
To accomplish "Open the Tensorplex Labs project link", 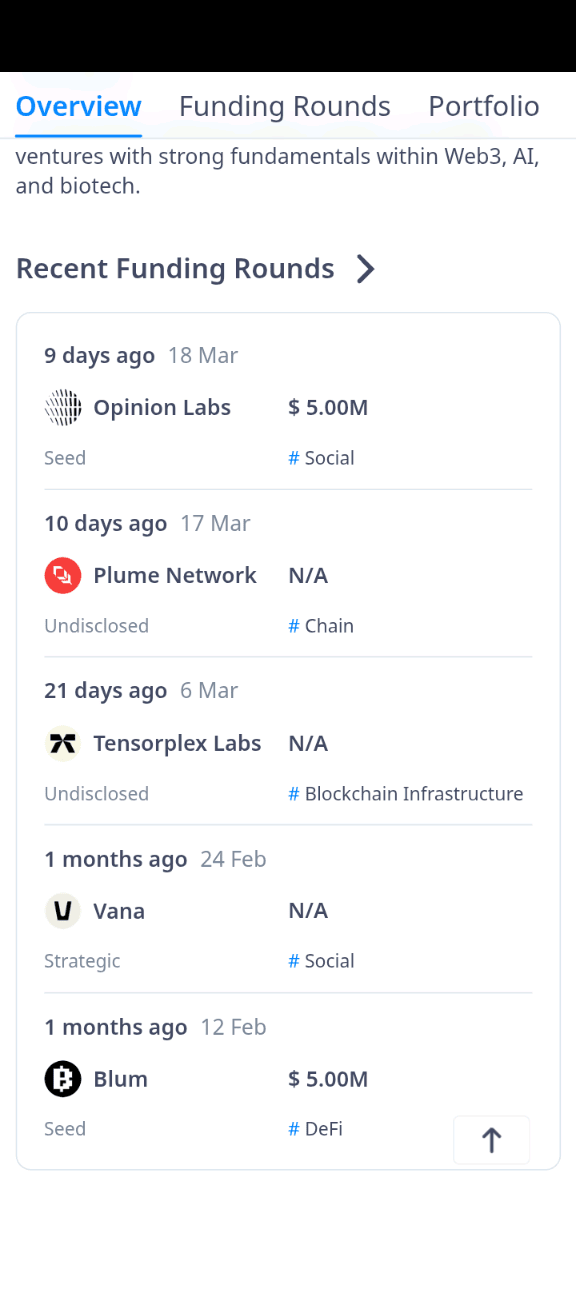I will point(177,744).
